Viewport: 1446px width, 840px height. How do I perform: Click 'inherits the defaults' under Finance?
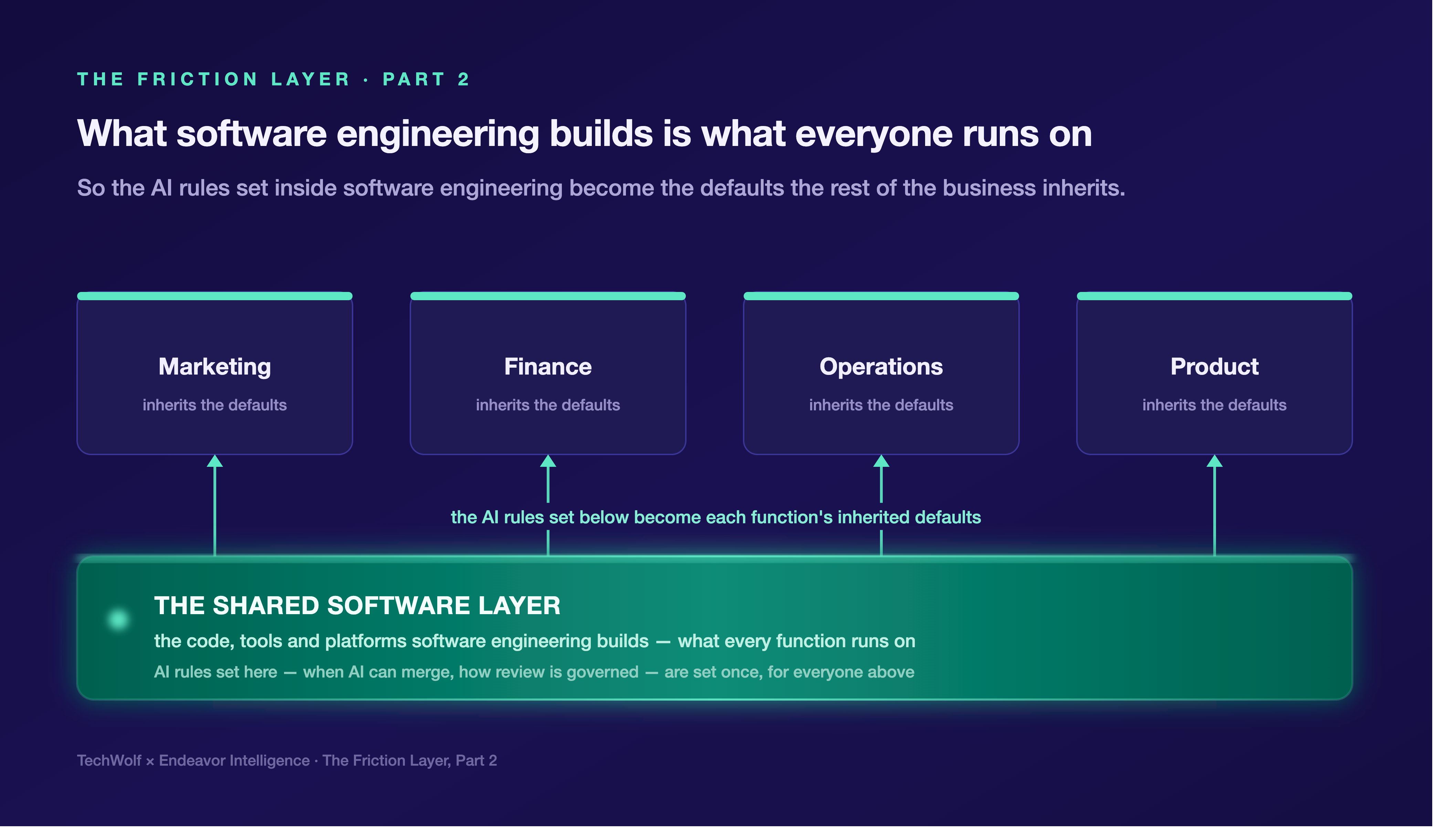click(x=548, y=405)
